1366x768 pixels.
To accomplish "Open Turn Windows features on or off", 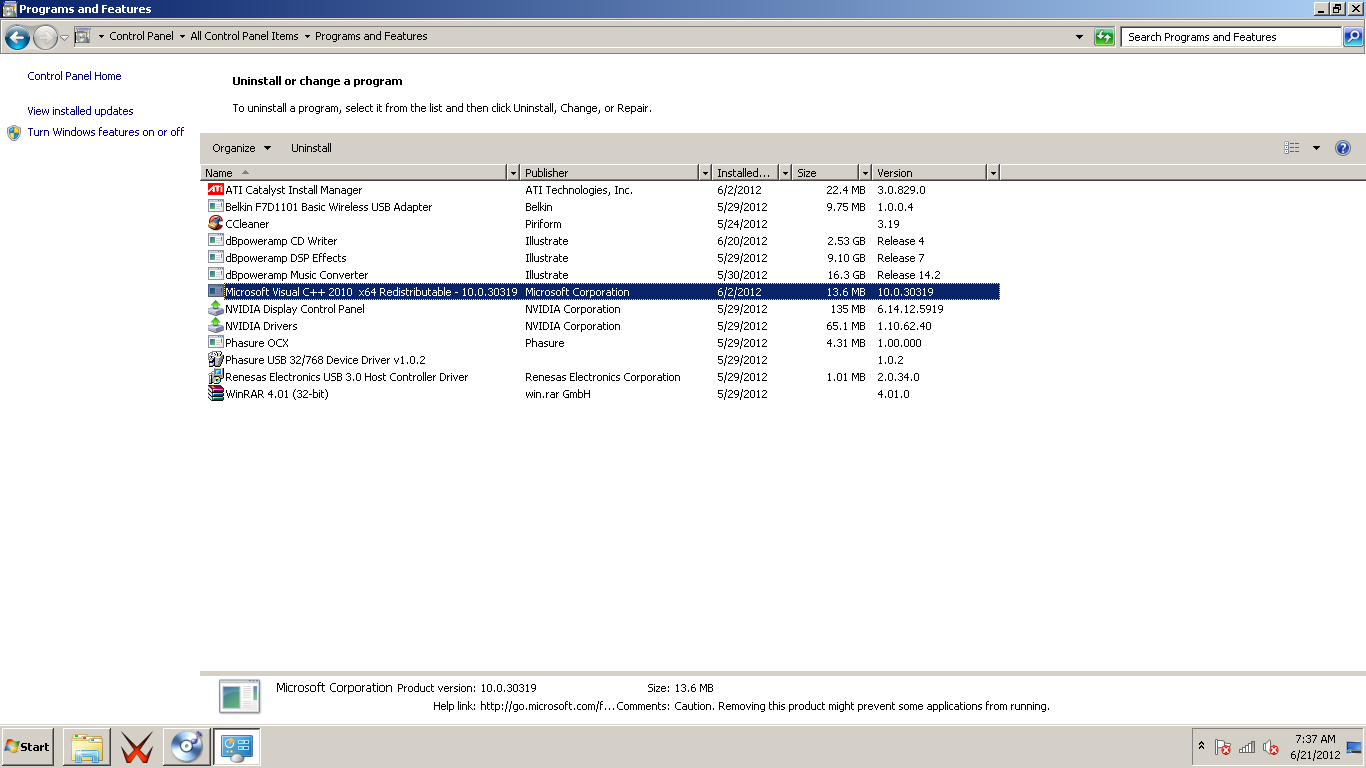I will point(106,132).
